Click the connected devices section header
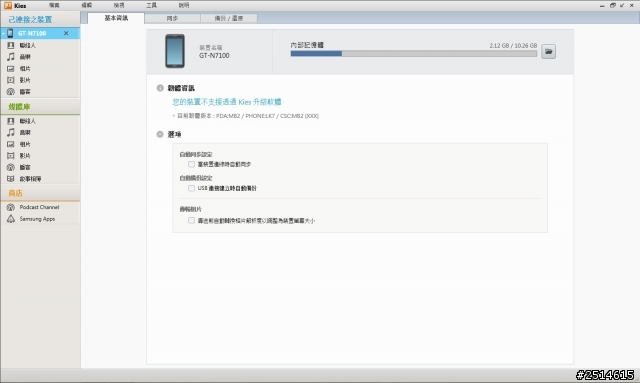This screenshot has height=383, width=640. pos(40,20)
